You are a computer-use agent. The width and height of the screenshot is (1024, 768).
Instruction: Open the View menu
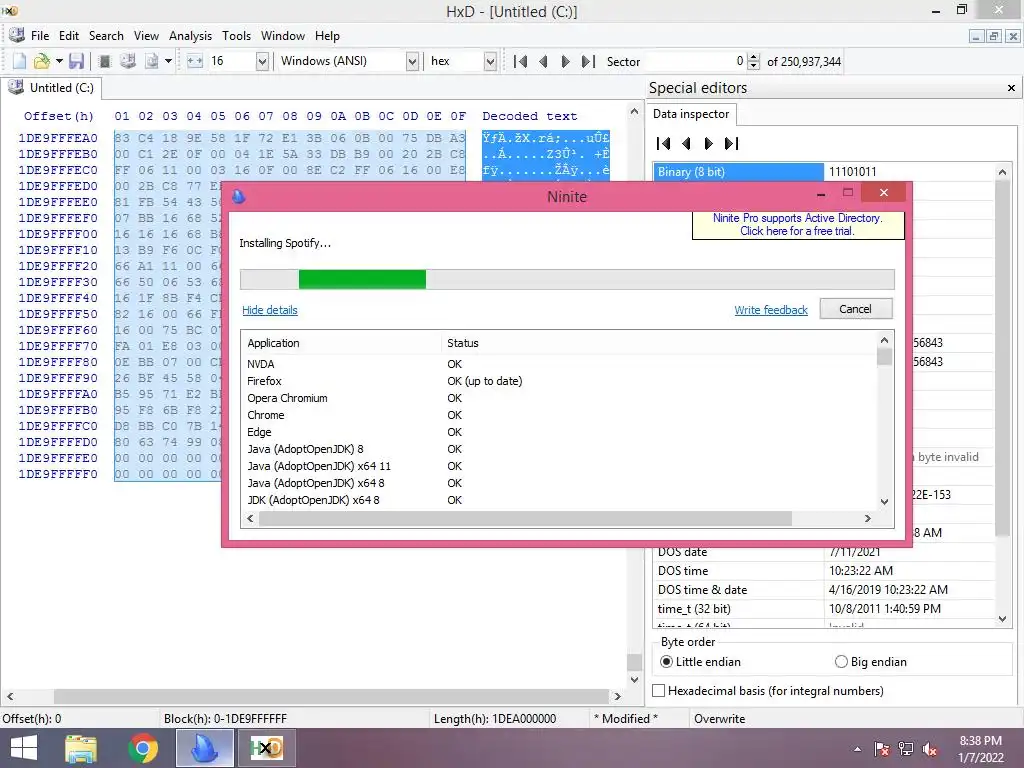(x=146, y=36)
